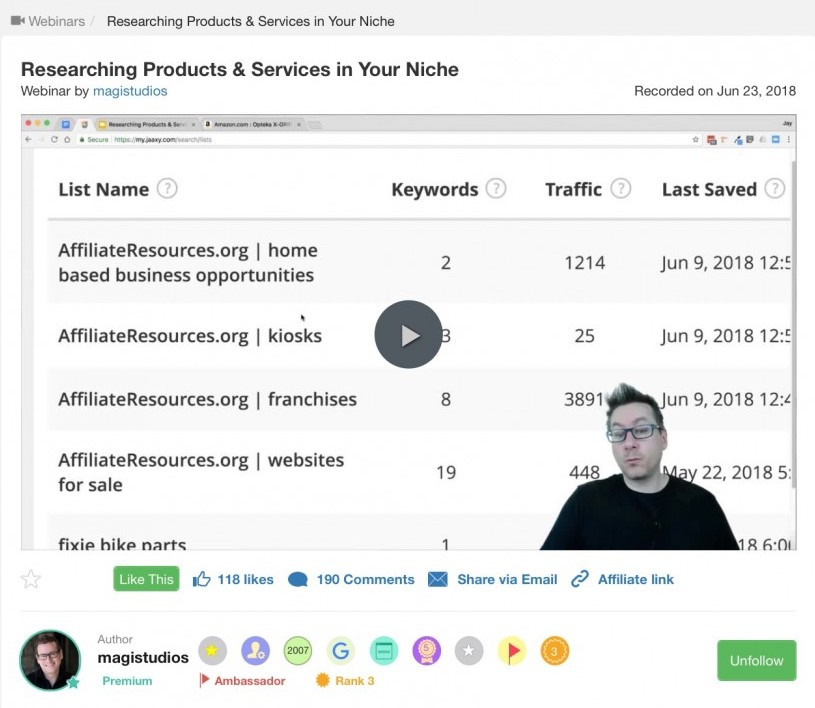Click the envelope email icon
Image resolution: width=815 pixels, height=708 pixels.
[438, 579]
